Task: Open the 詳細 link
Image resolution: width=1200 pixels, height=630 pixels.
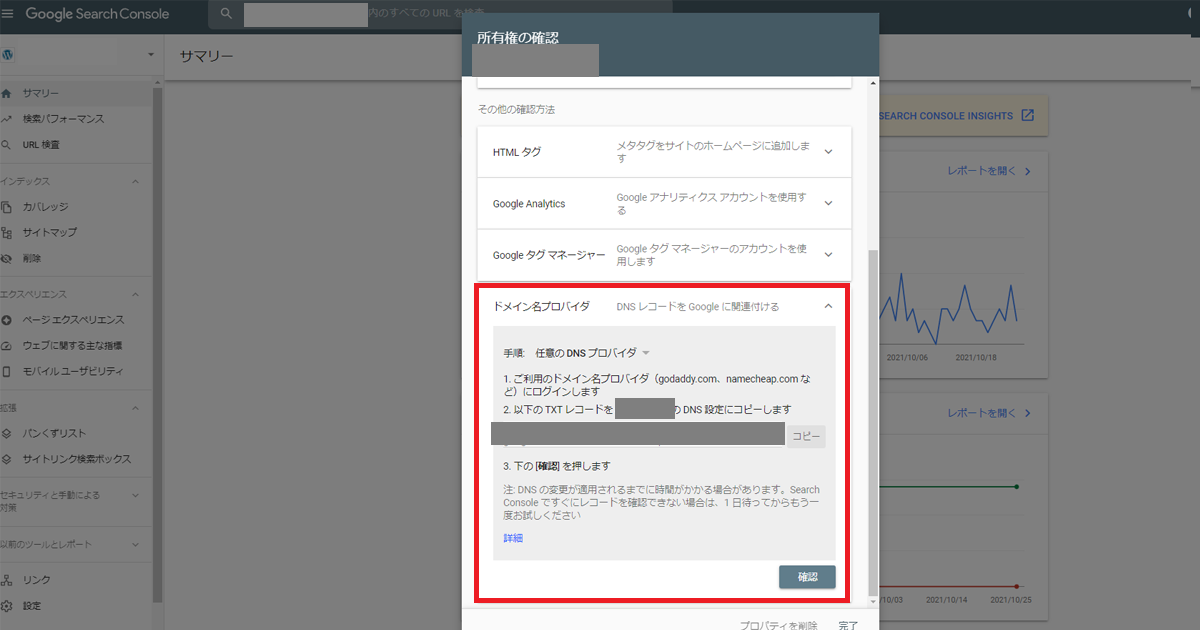Action: coord(513,538)
